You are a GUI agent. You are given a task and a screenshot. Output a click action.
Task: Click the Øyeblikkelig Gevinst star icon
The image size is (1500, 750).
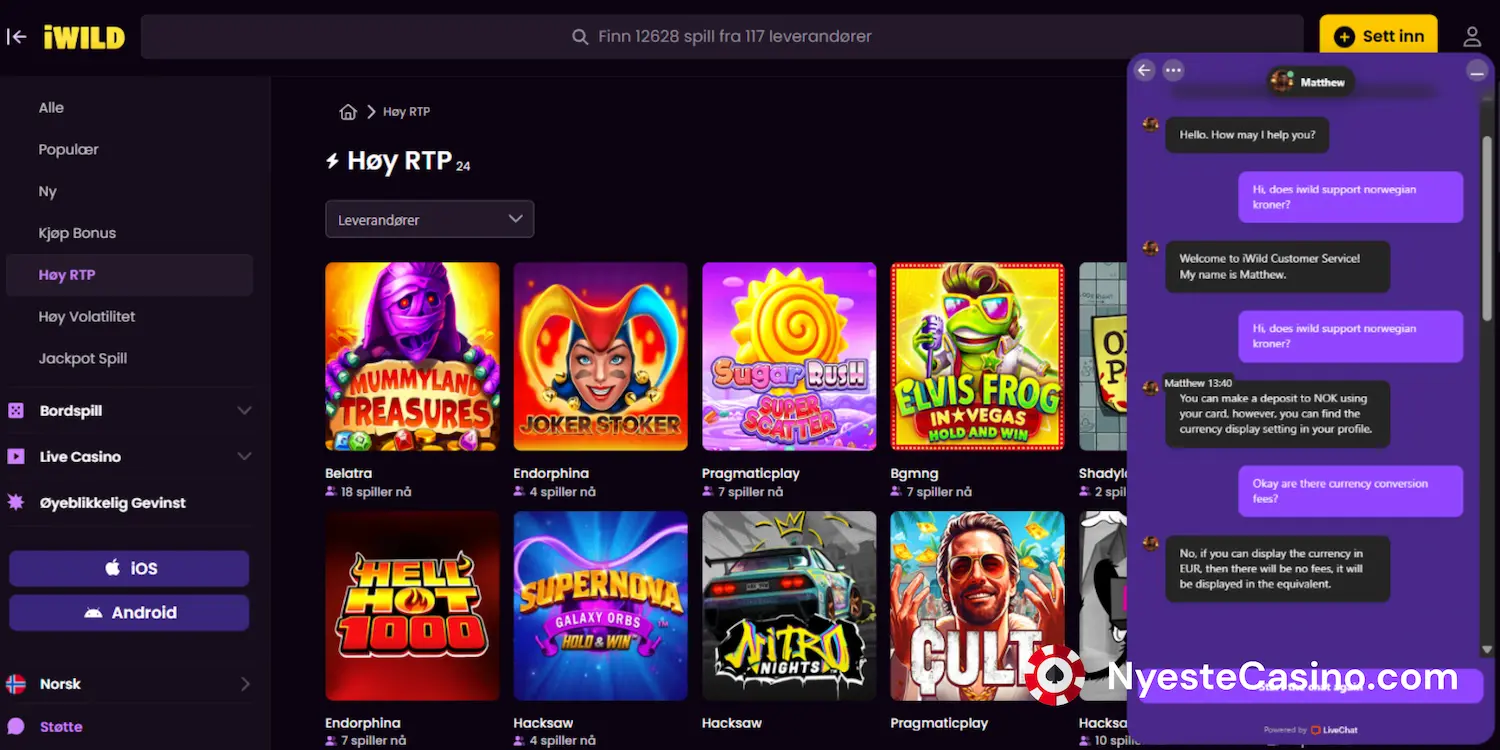[x=16, y=502]
